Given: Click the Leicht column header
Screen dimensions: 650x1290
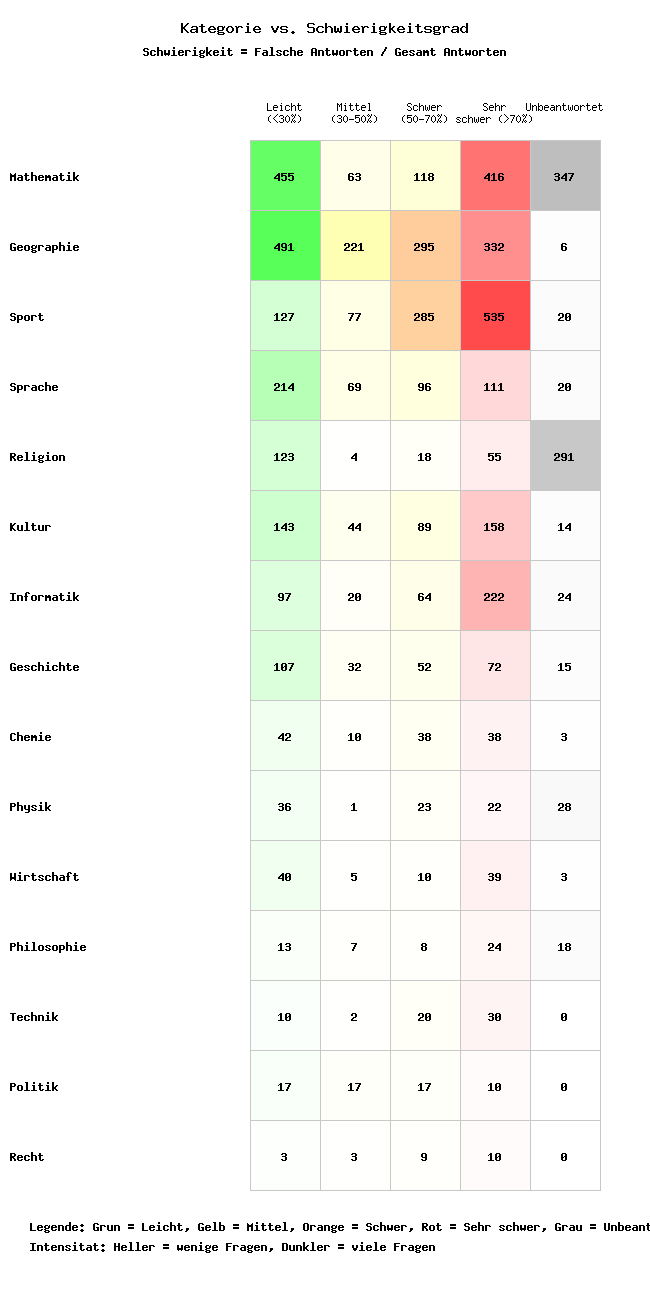Looking at the screenshot, I should point(284,113).
